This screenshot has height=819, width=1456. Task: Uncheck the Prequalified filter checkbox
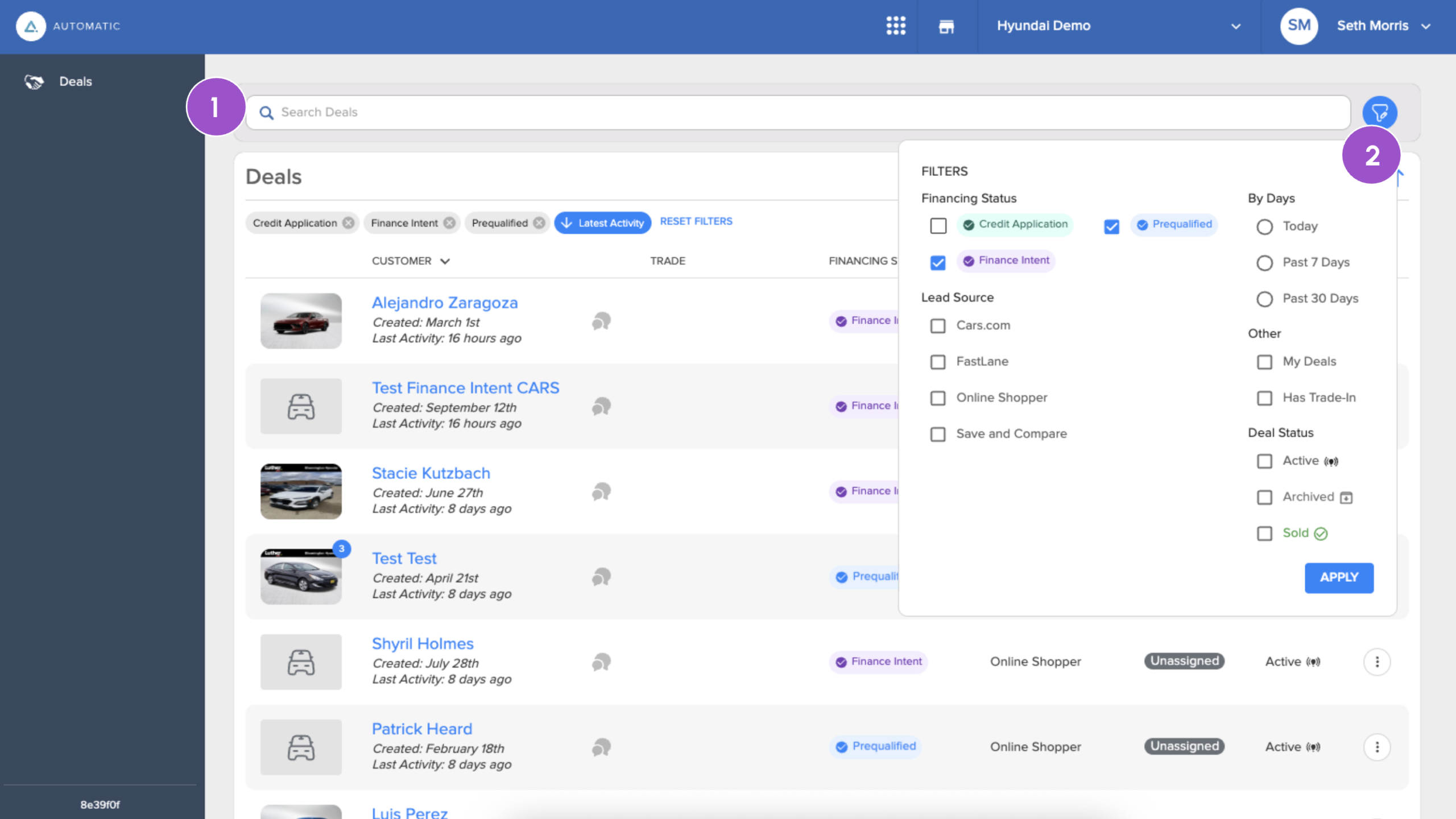click(x=1111, y=226)
